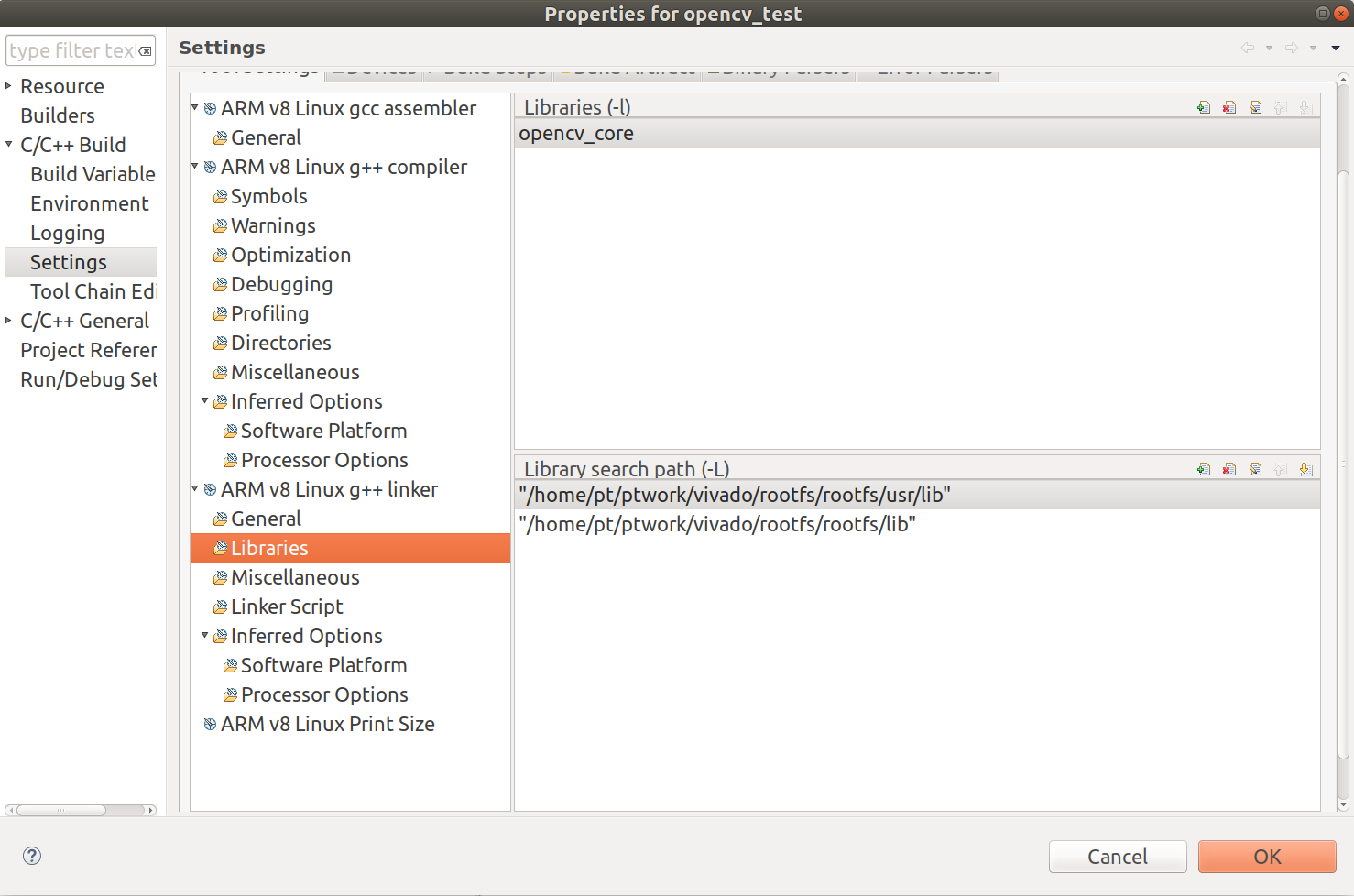The height and width of the screenshot is (896, 1354).
Task: Click the back navigation arrow in Settings header
Action: [x=1247, y=47]
